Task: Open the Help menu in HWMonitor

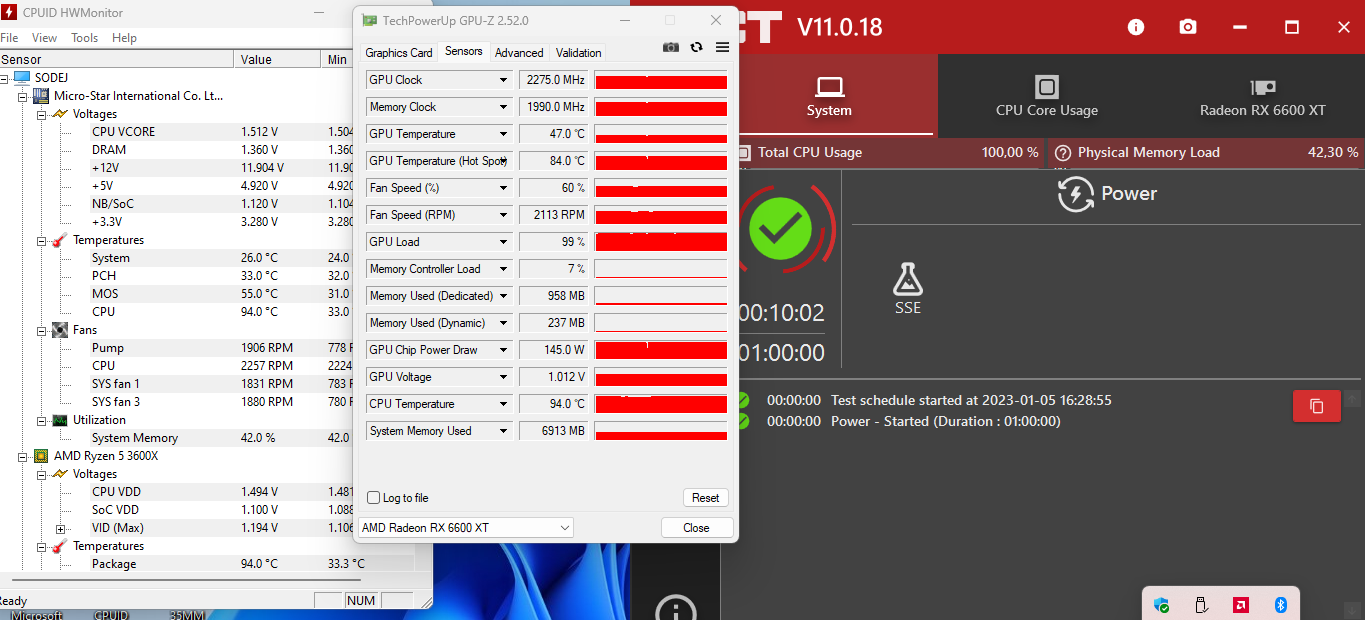Action: coord(124,38)
